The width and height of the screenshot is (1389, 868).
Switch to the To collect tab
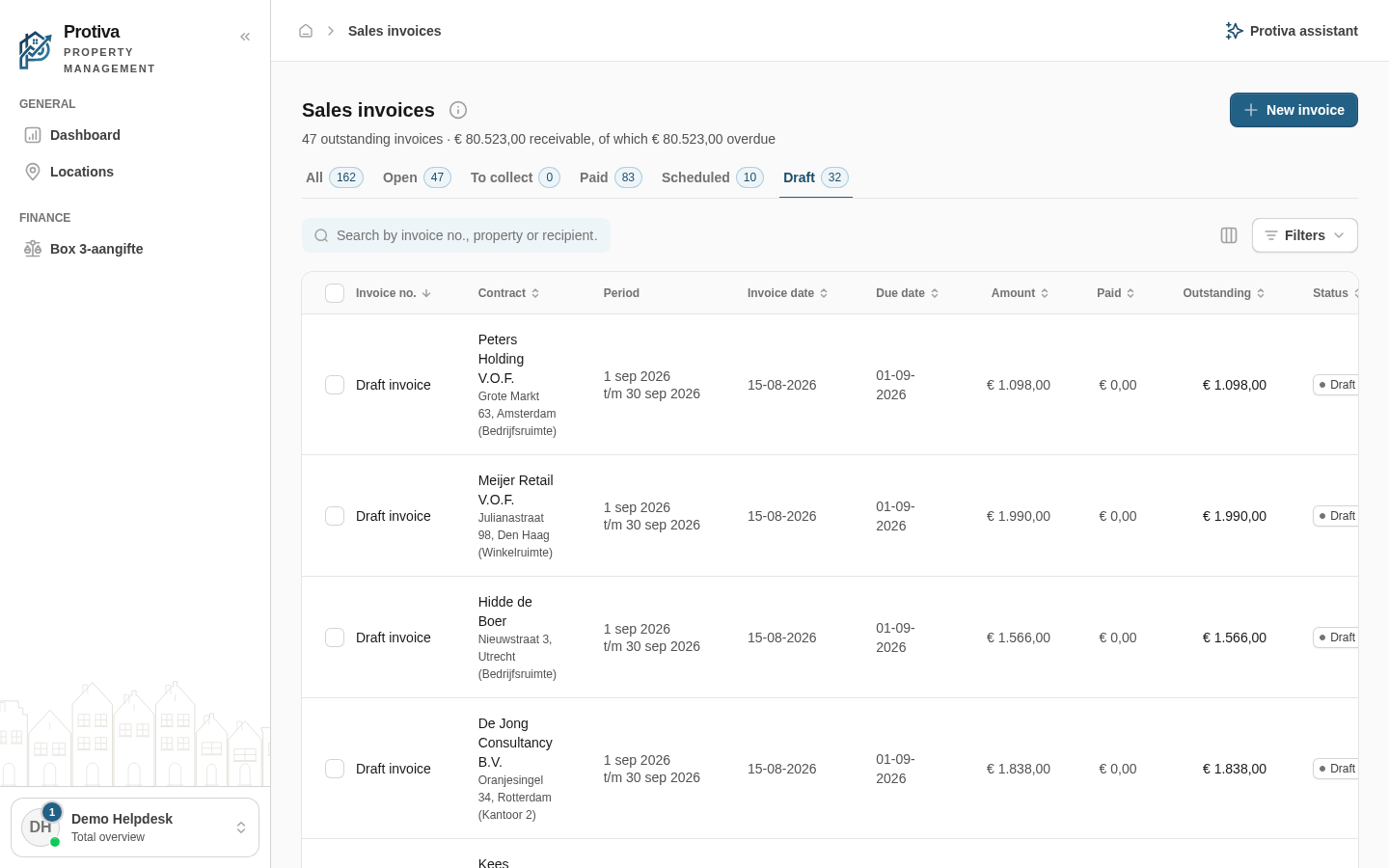coord(515,177)
